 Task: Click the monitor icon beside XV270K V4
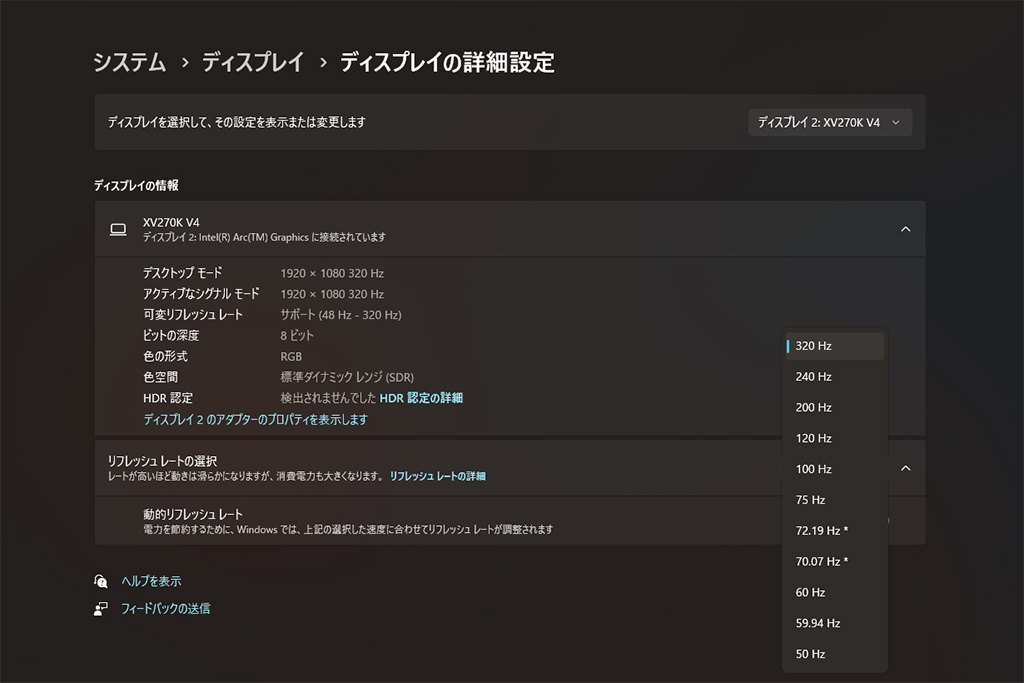click(x=118, y=229)
